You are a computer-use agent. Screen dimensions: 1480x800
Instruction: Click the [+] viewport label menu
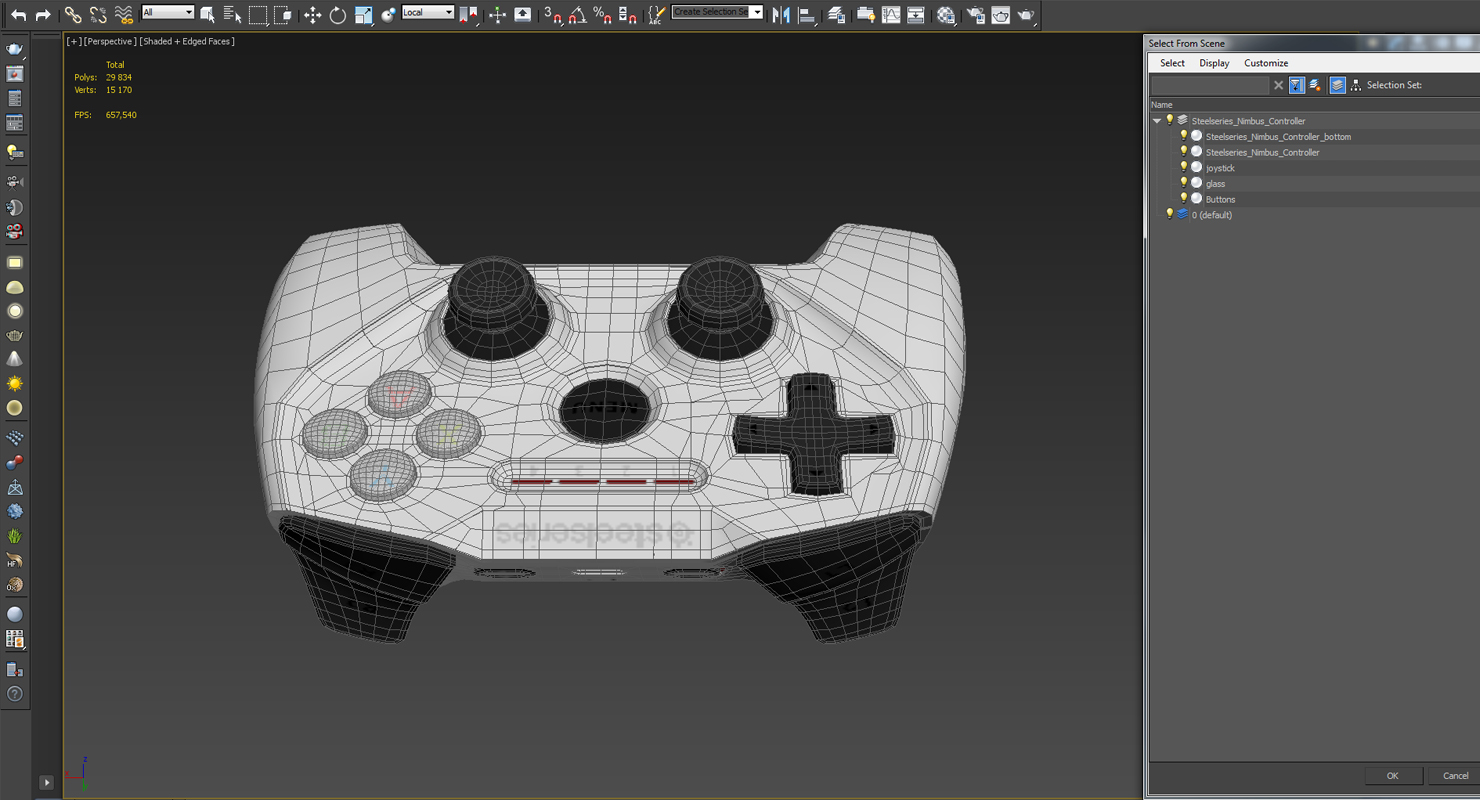coord(74,42)
